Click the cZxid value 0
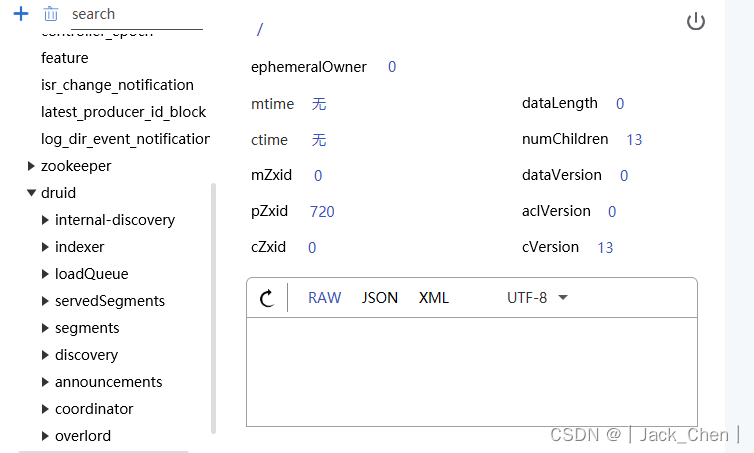This screenshot has height=453, width=754. tap(312, 248)
